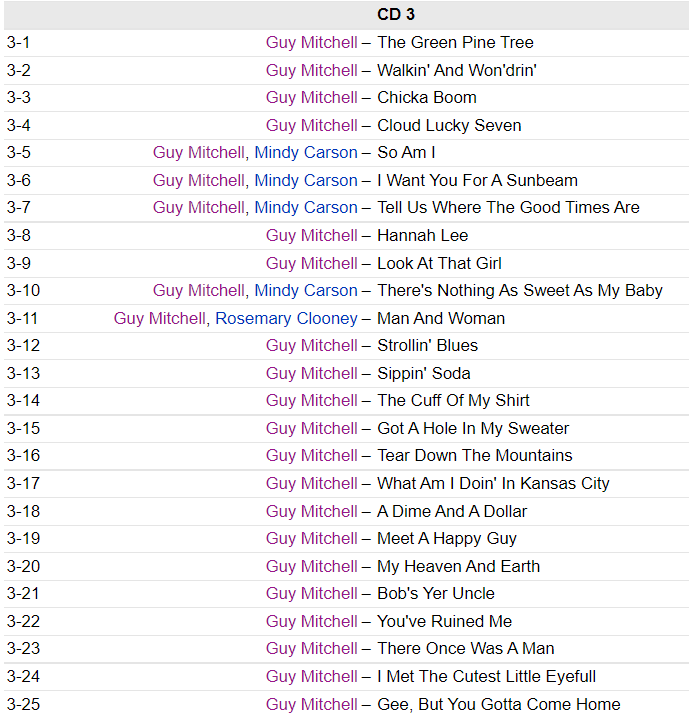Open Guy Mitchell link on track 3-10
689x719 pixels.
coord(198,291)
